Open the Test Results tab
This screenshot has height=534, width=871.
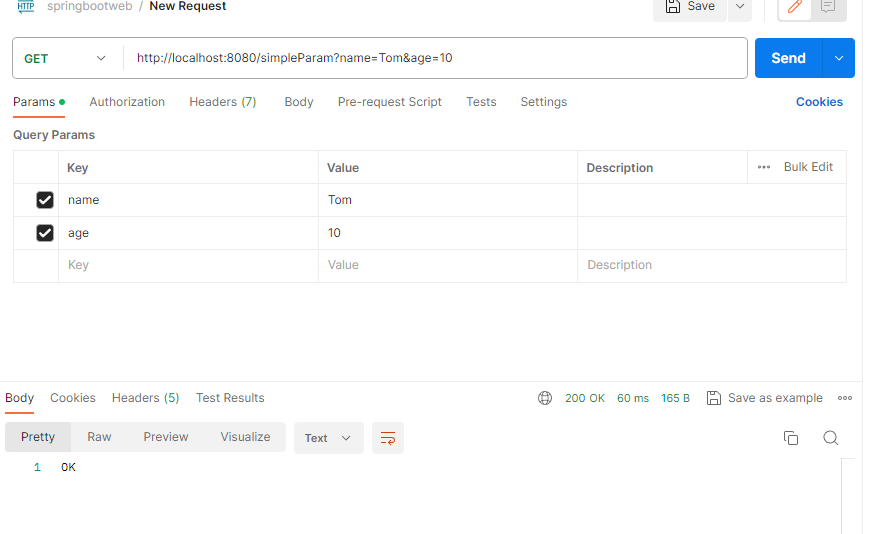[x=230, y=398]
